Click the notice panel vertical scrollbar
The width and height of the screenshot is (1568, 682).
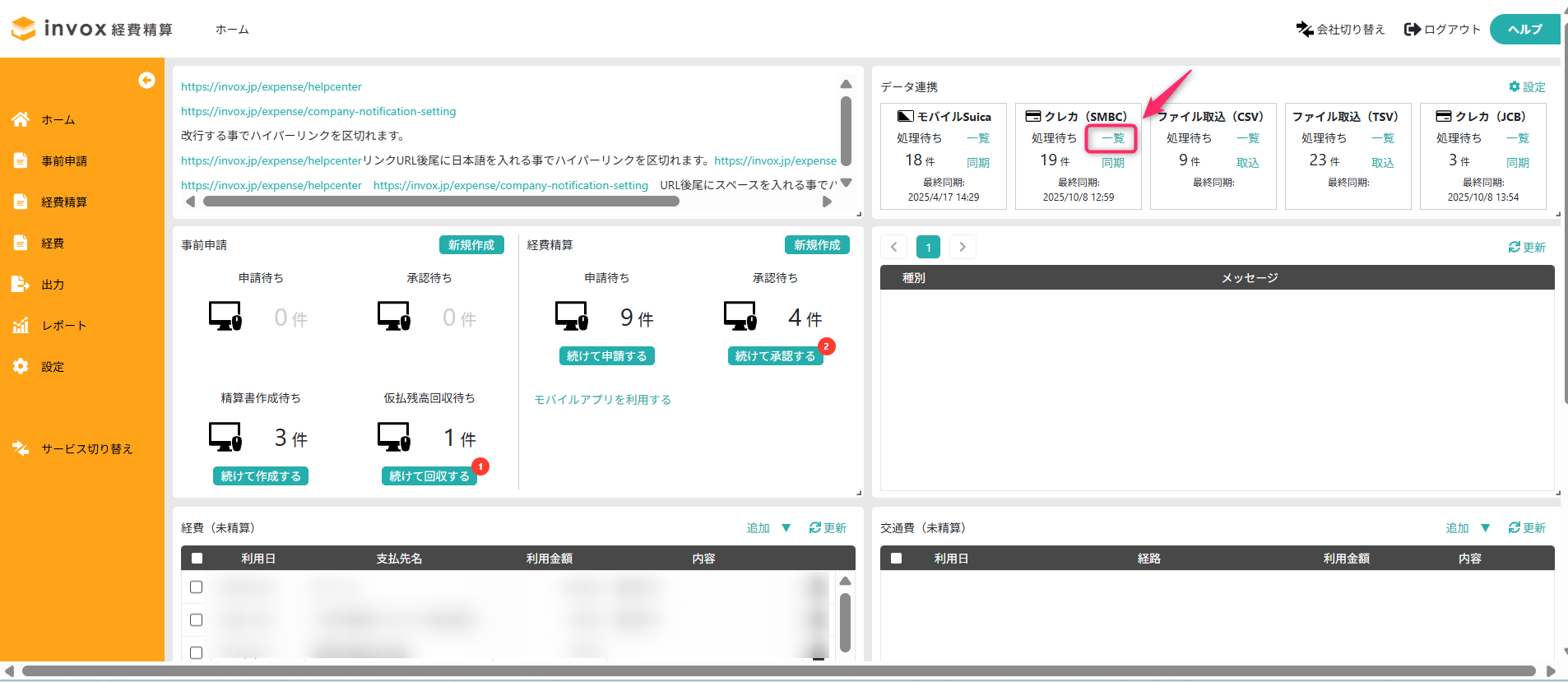(846, 132)
